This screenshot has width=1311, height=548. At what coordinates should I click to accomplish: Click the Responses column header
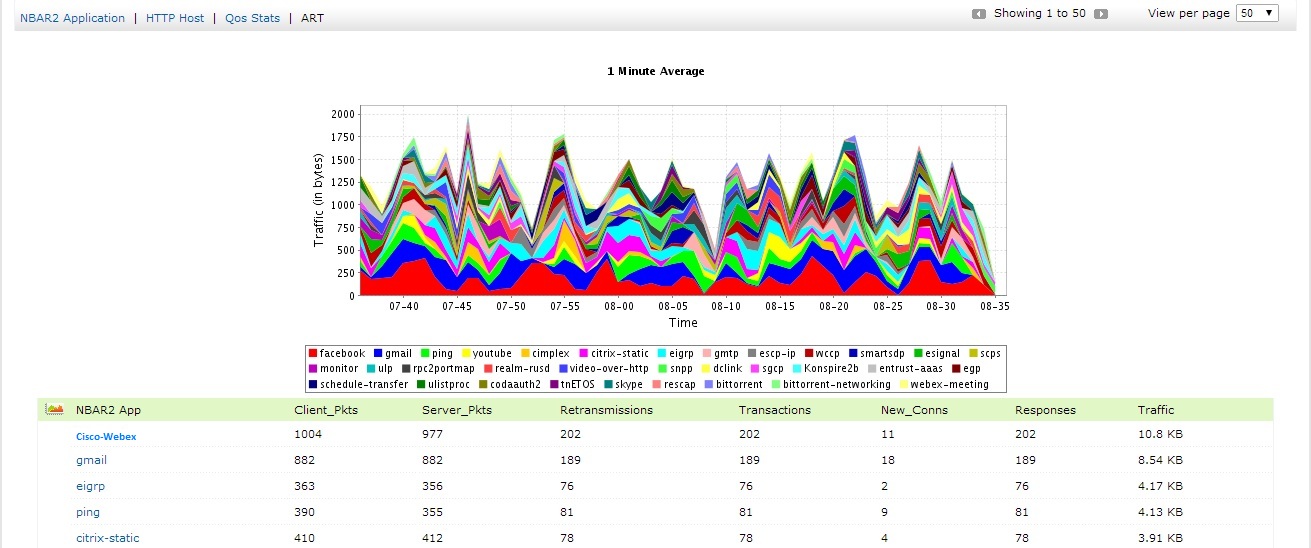click(1044, 410)
